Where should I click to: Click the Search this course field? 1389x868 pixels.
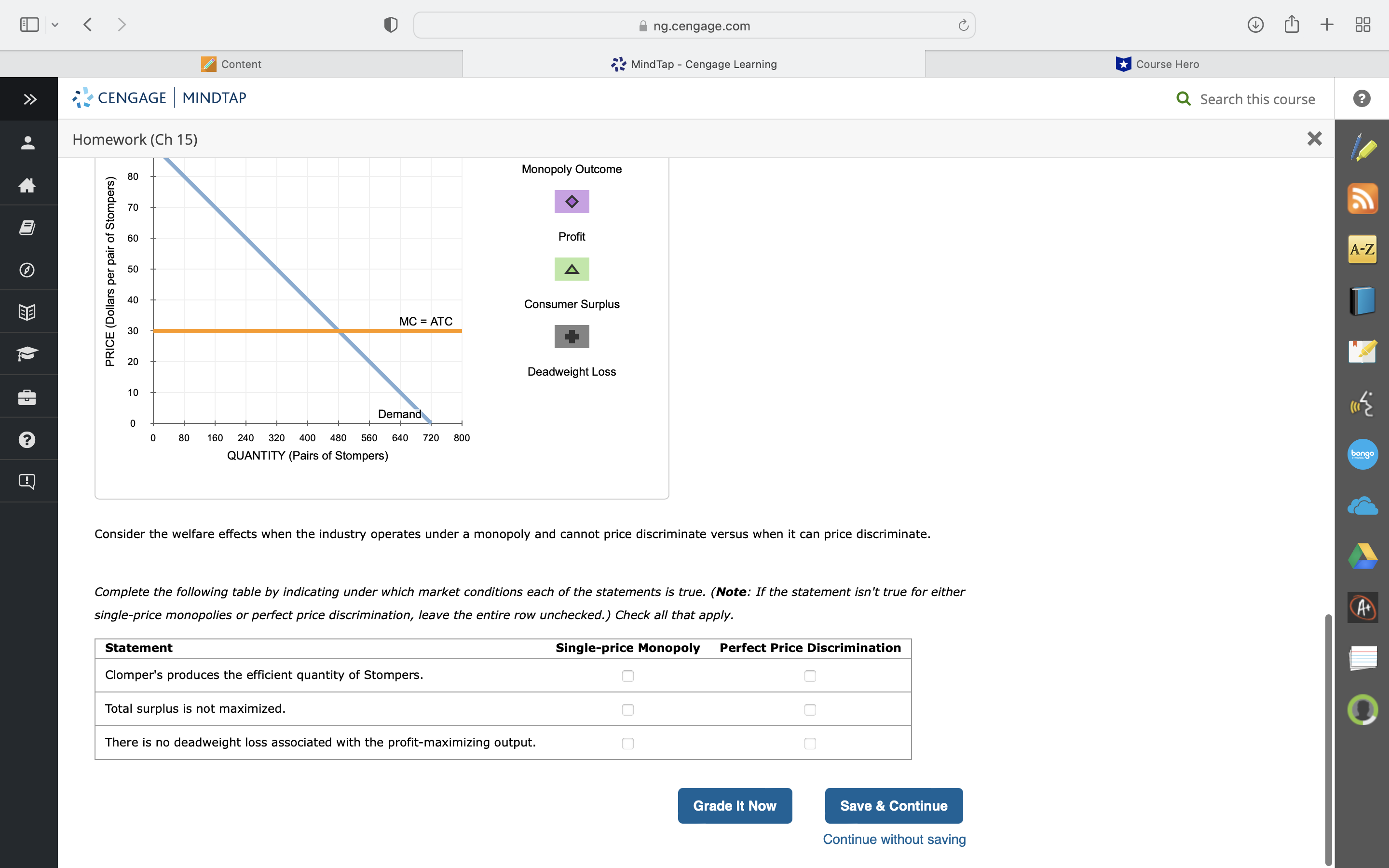[x=1256, y=99]
